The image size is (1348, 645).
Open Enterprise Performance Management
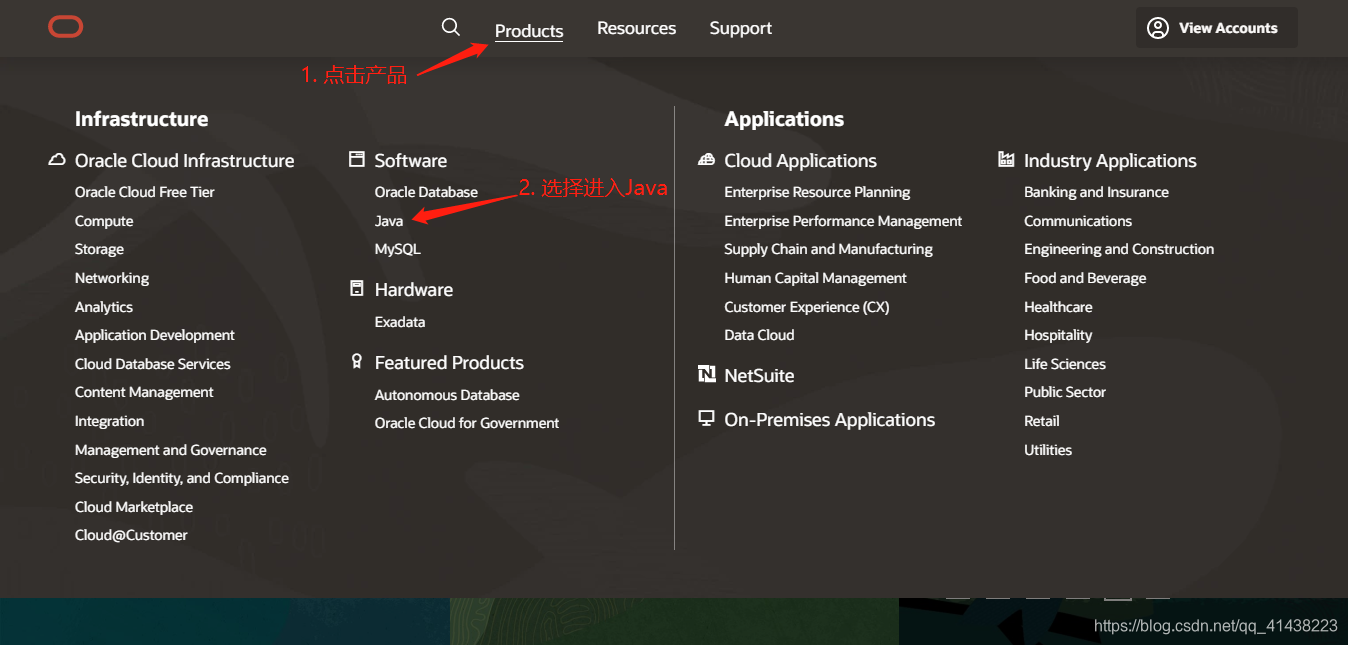coord(844,221)
